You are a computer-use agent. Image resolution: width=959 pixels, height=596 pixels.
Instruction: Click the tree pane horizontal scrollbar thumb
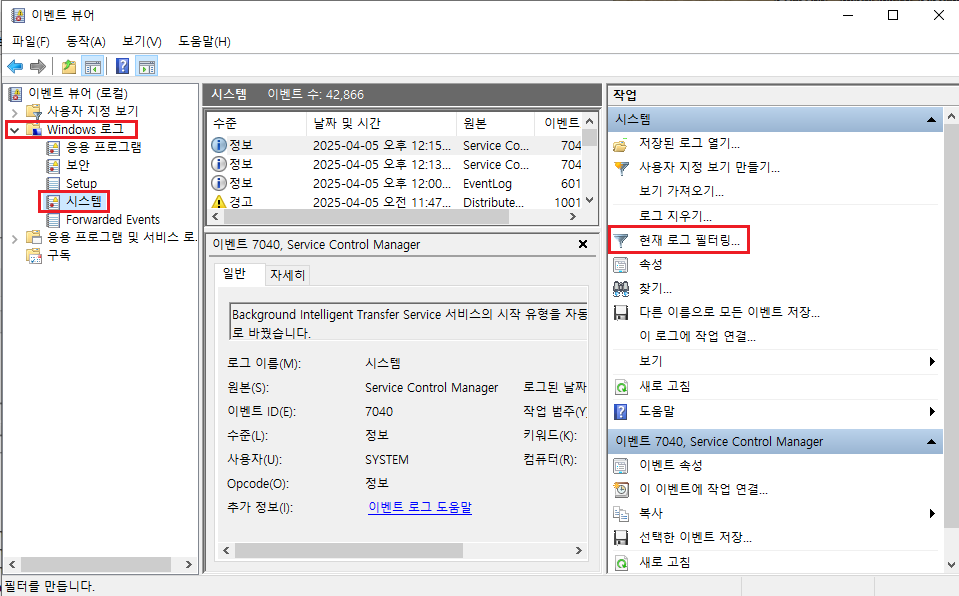[95, 565]
